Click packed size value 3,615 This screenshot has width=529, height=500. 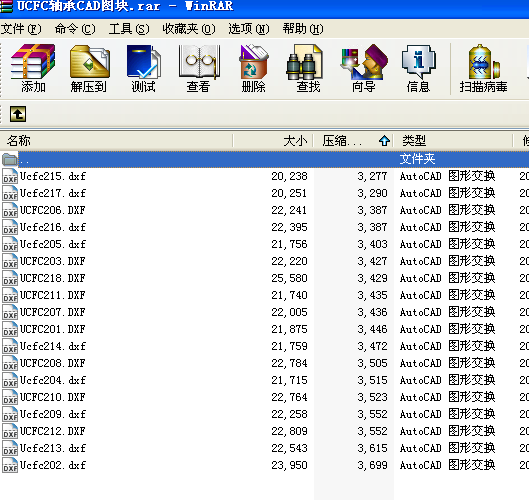tap(372, 448)
